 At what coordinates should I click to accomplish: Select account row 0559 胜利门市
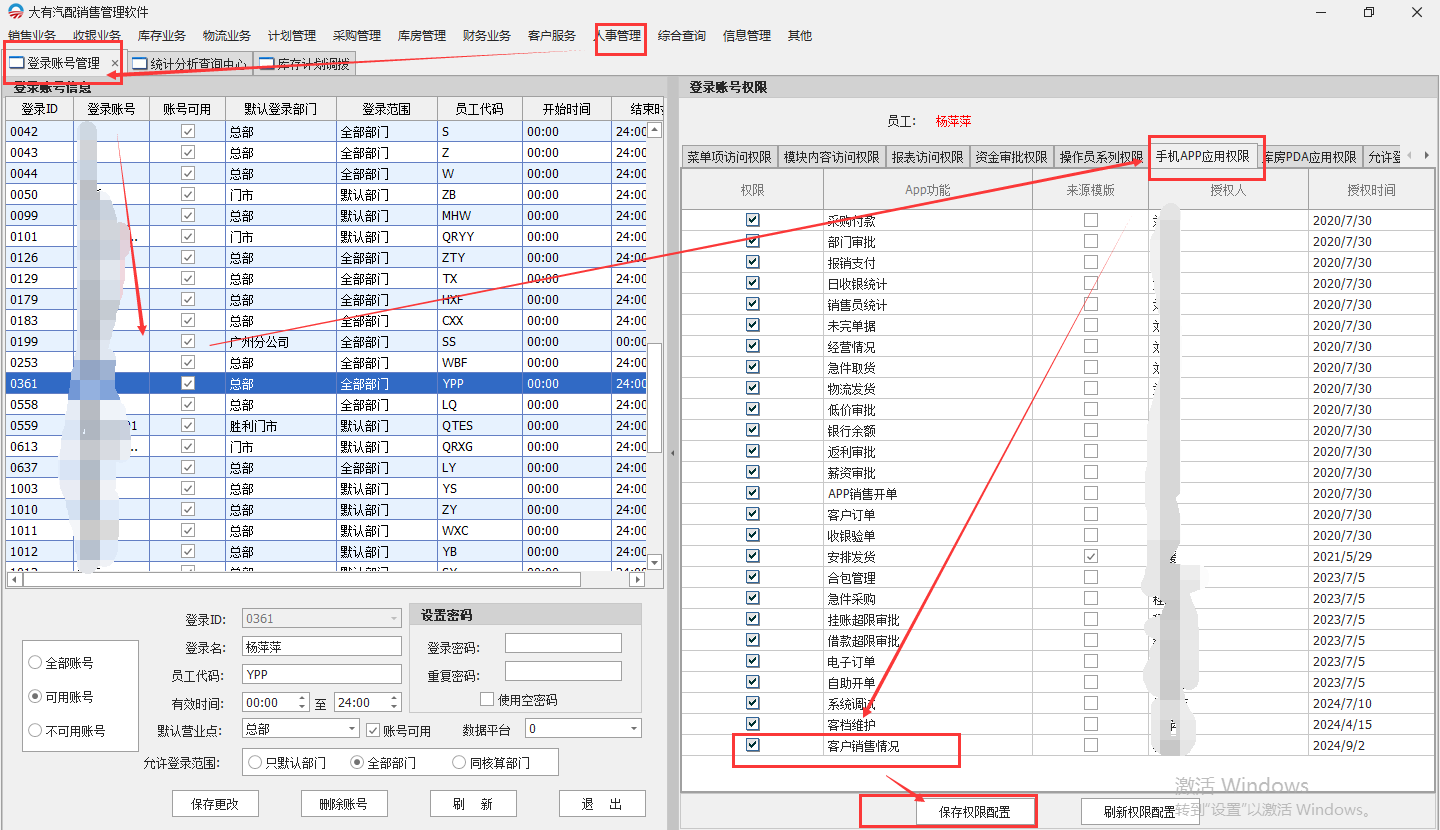coord(325,425)
